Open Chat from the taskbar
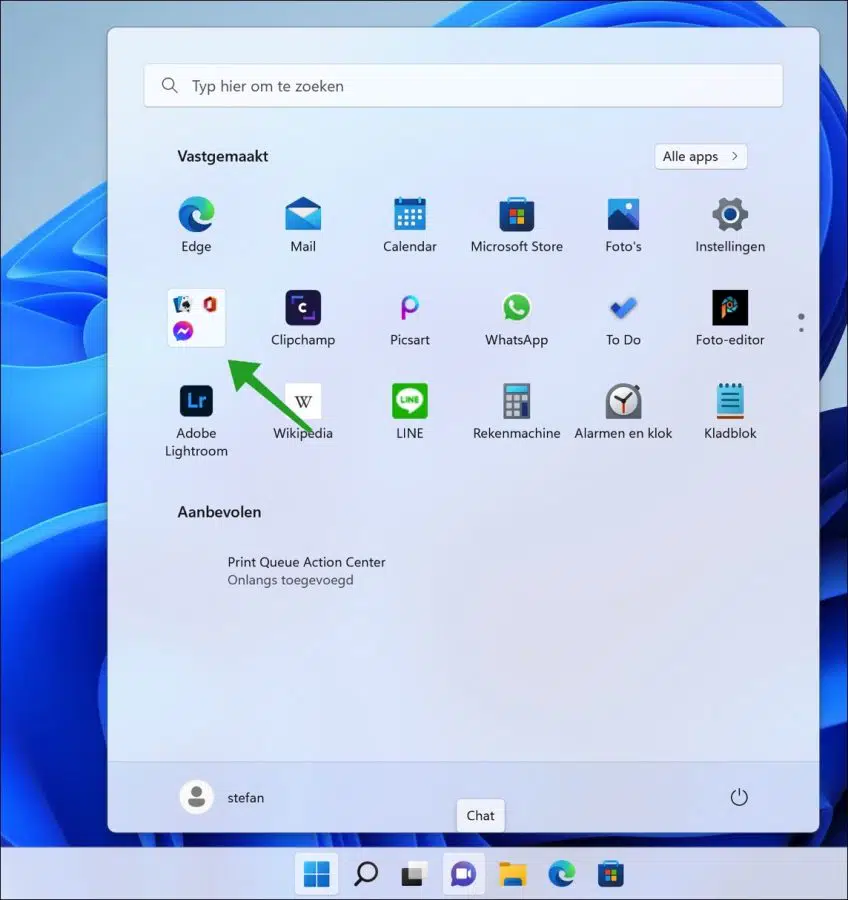 pos(463,874)
